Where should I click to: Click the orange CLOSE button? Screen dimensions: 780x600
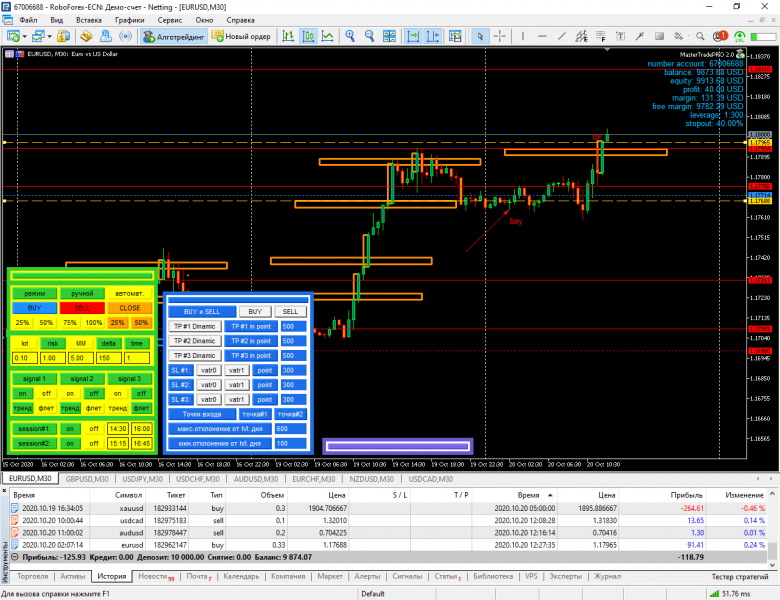click(x=130, y=308)
